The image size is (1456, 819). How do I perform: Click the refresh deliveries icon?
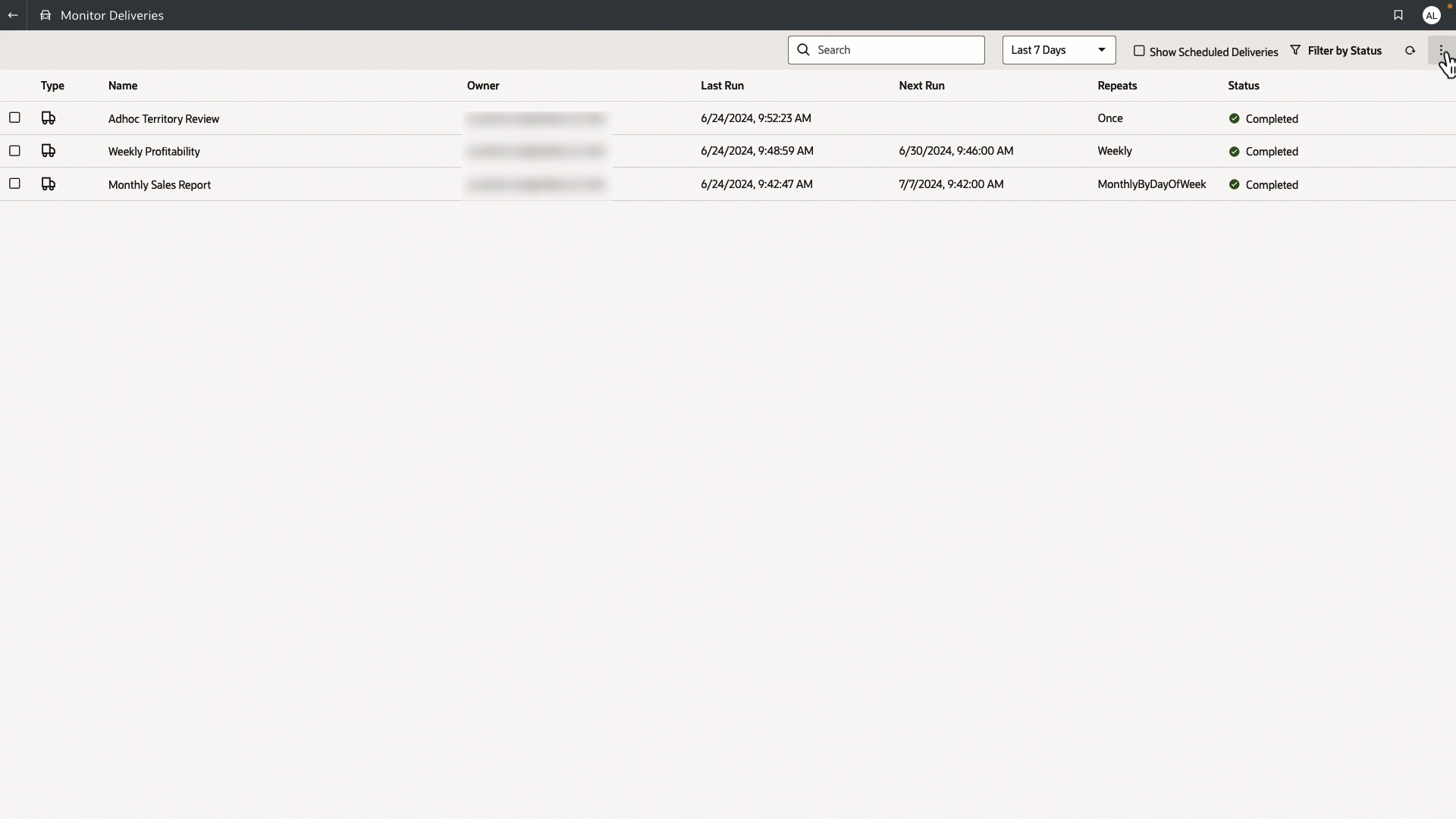coord(1410,50)
